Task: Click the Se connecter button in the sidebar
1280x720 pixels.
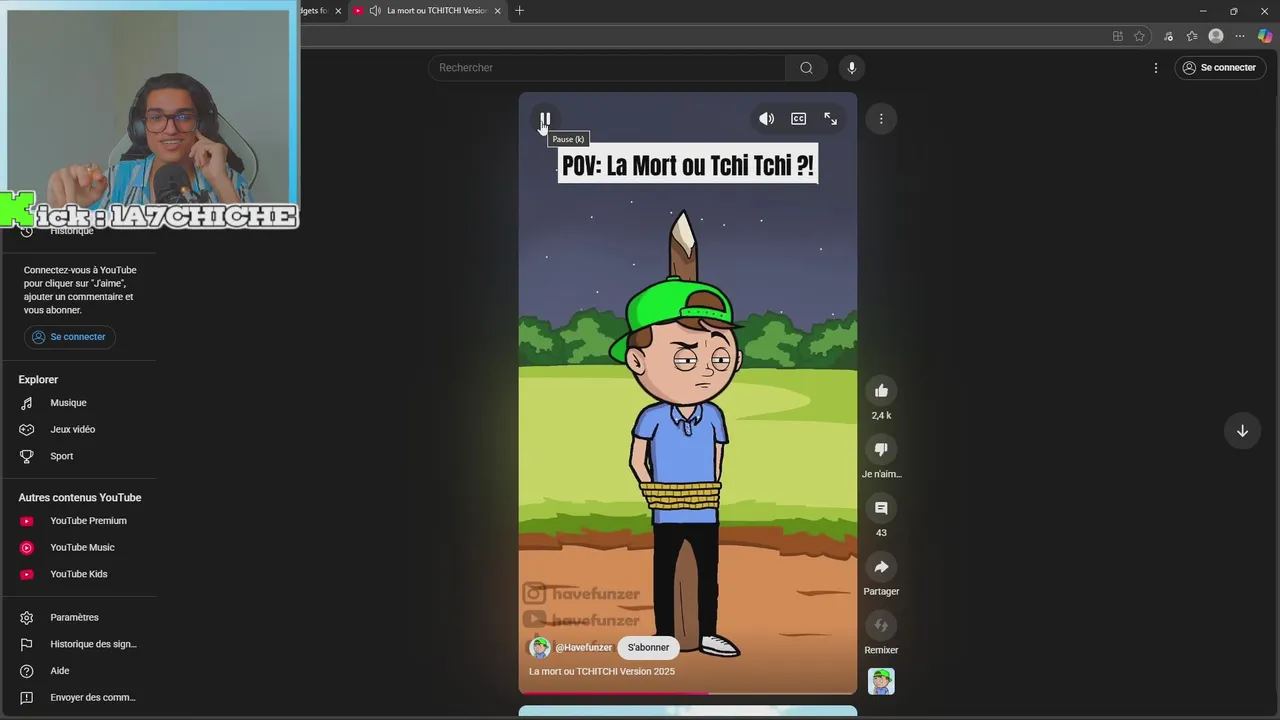Action: [69, 337]
